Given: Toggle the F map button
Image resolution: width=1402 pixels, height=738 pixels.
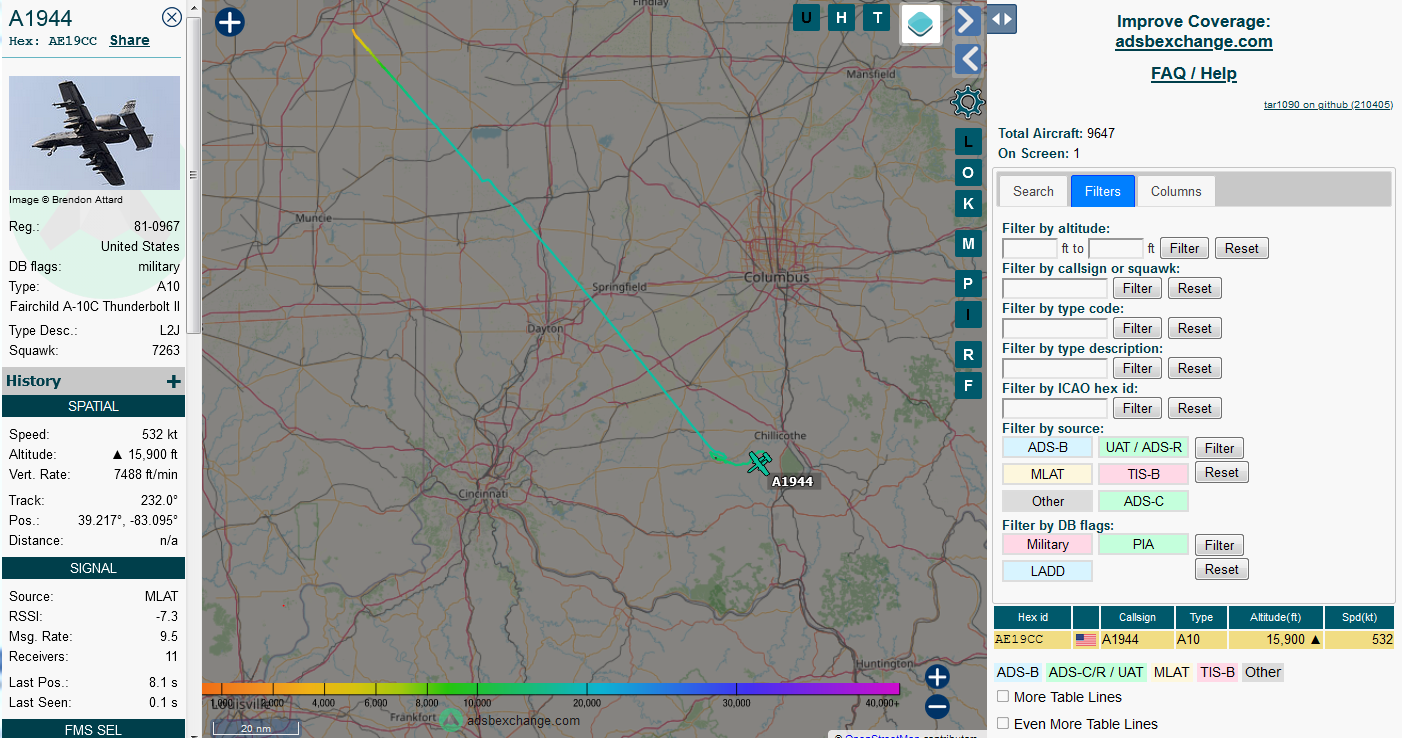Looking at the screenshot, I should (968, 386).
